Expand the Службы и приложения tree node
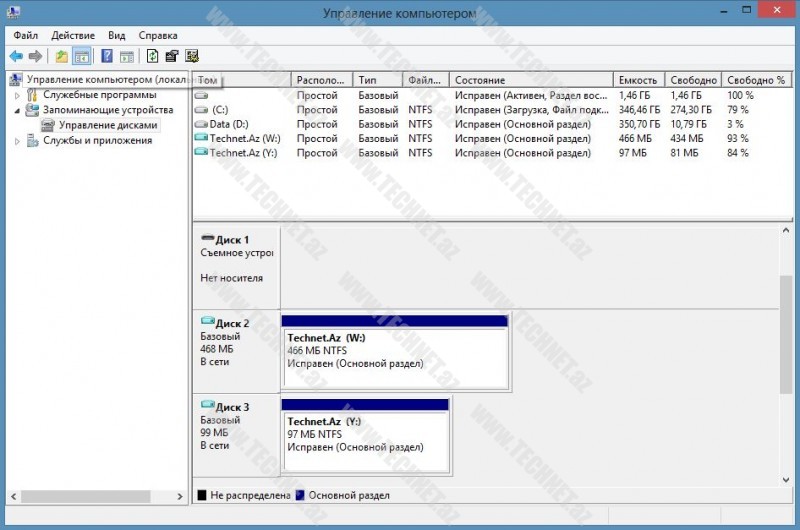This screenshot has width=800, height=530. click(17, 141)
